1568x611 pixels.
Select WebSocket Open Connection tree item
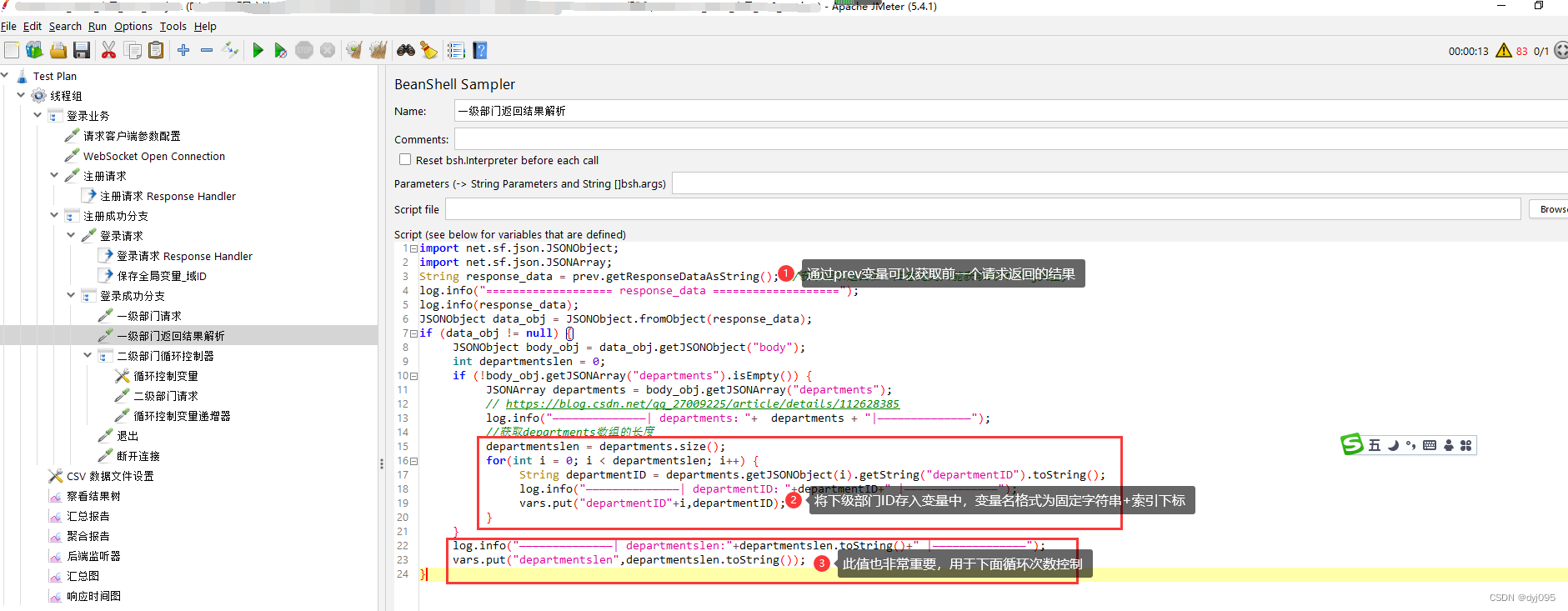tap(154, 156)
